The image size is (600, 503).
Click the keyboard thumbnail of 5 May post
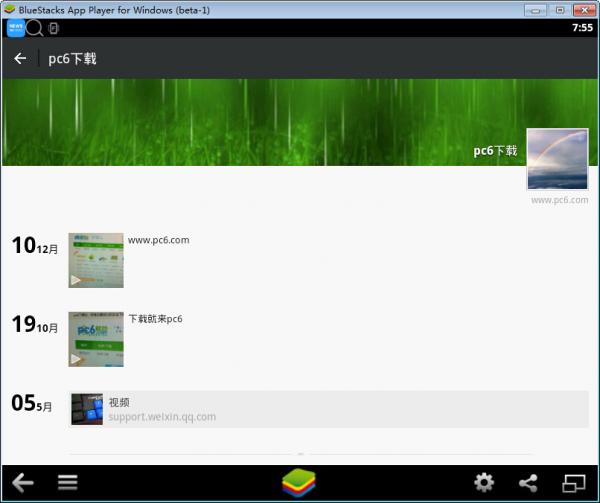tap(87, 409)
